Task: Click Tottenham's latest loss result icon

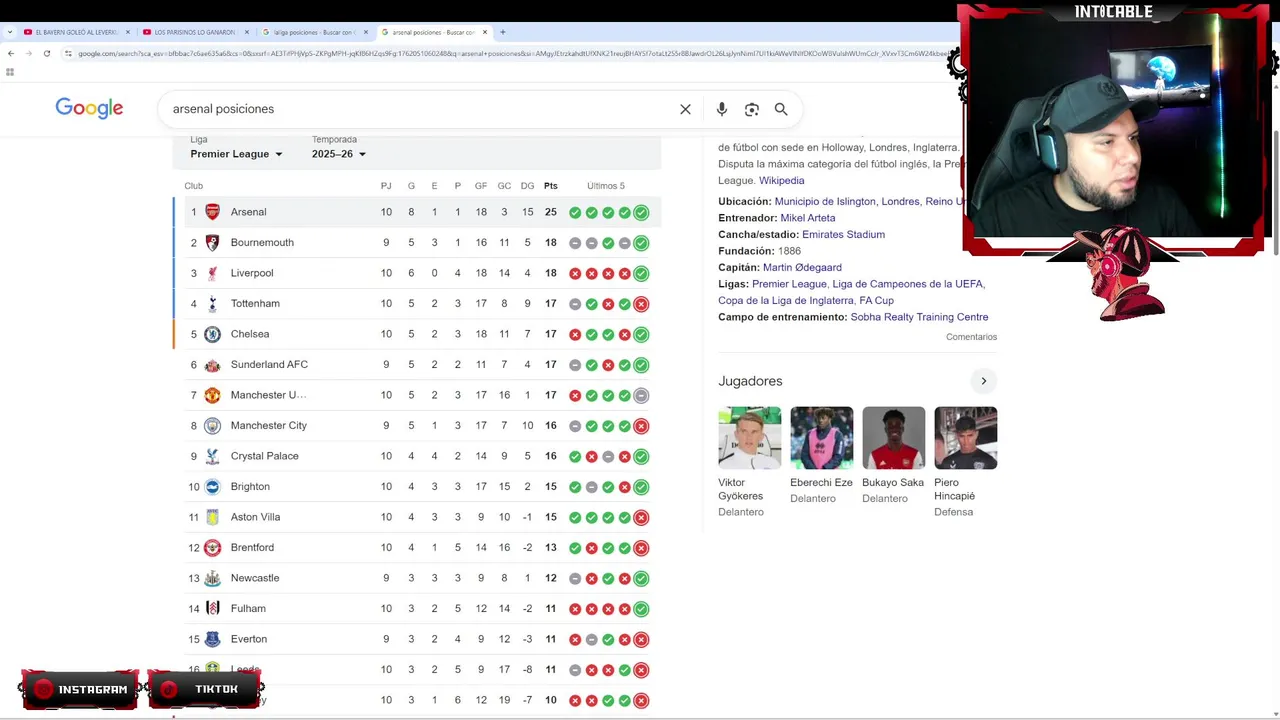Action: coord(641,304)
